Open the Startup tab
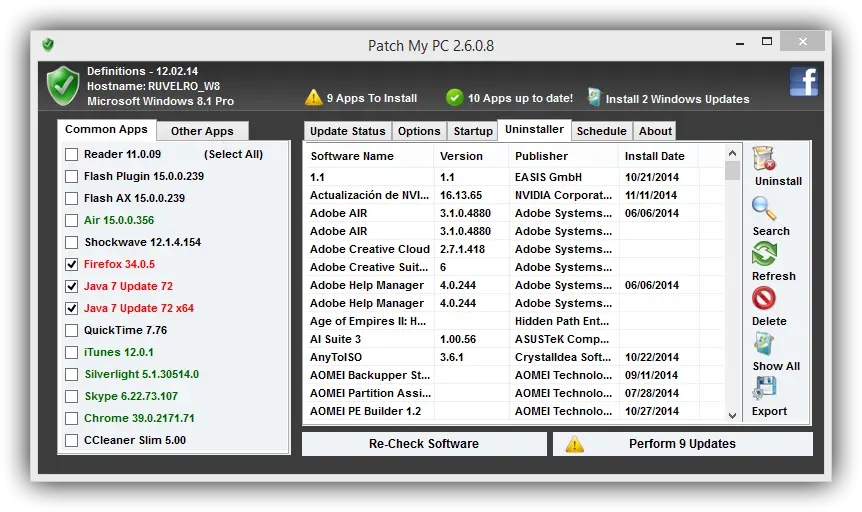 [473, 131]
